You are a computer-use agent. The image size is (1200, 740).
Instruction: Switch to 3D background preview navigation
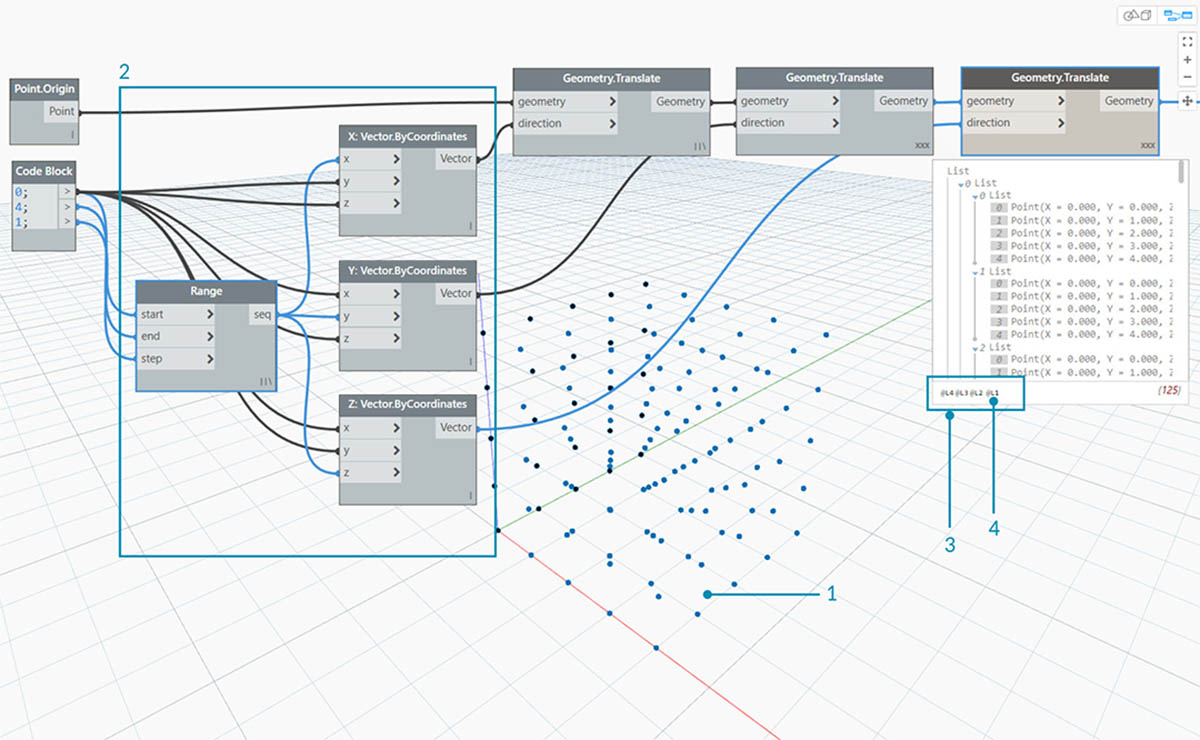(1138, 15)
